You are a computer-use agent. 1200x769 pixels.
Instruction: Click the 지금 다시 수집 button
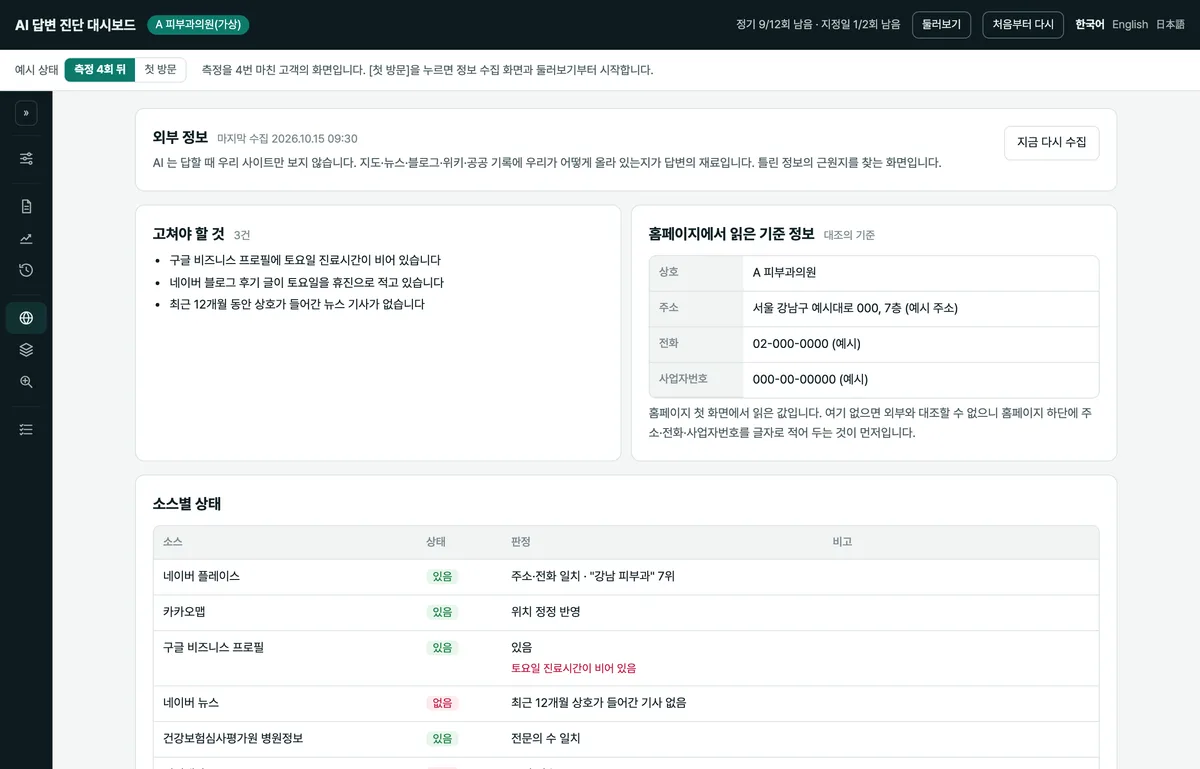(1051, 143)
